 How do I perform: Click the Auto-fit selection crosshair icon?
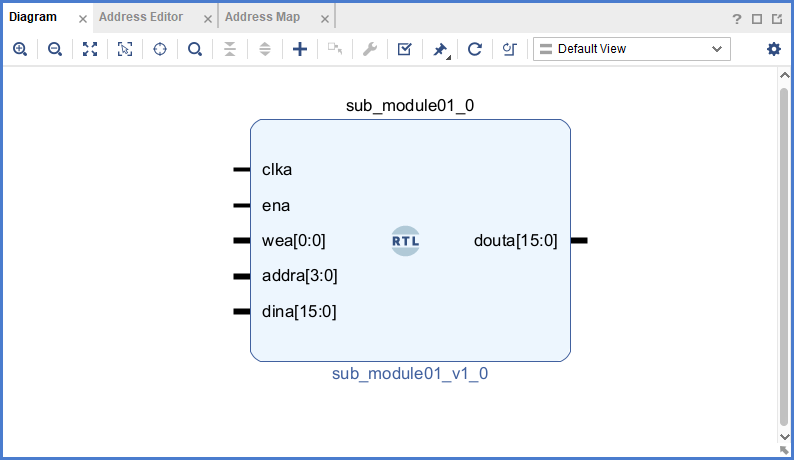tap(160, 49)
